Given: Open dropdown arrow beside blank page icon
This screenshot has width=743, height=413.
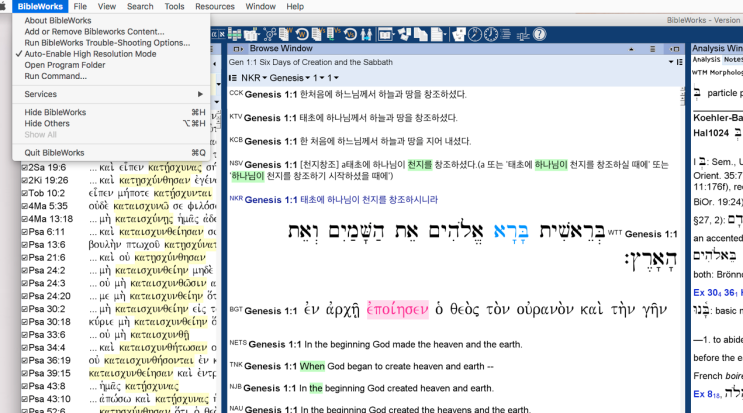Looking at the screenshot, I should (x=445, y=34).
